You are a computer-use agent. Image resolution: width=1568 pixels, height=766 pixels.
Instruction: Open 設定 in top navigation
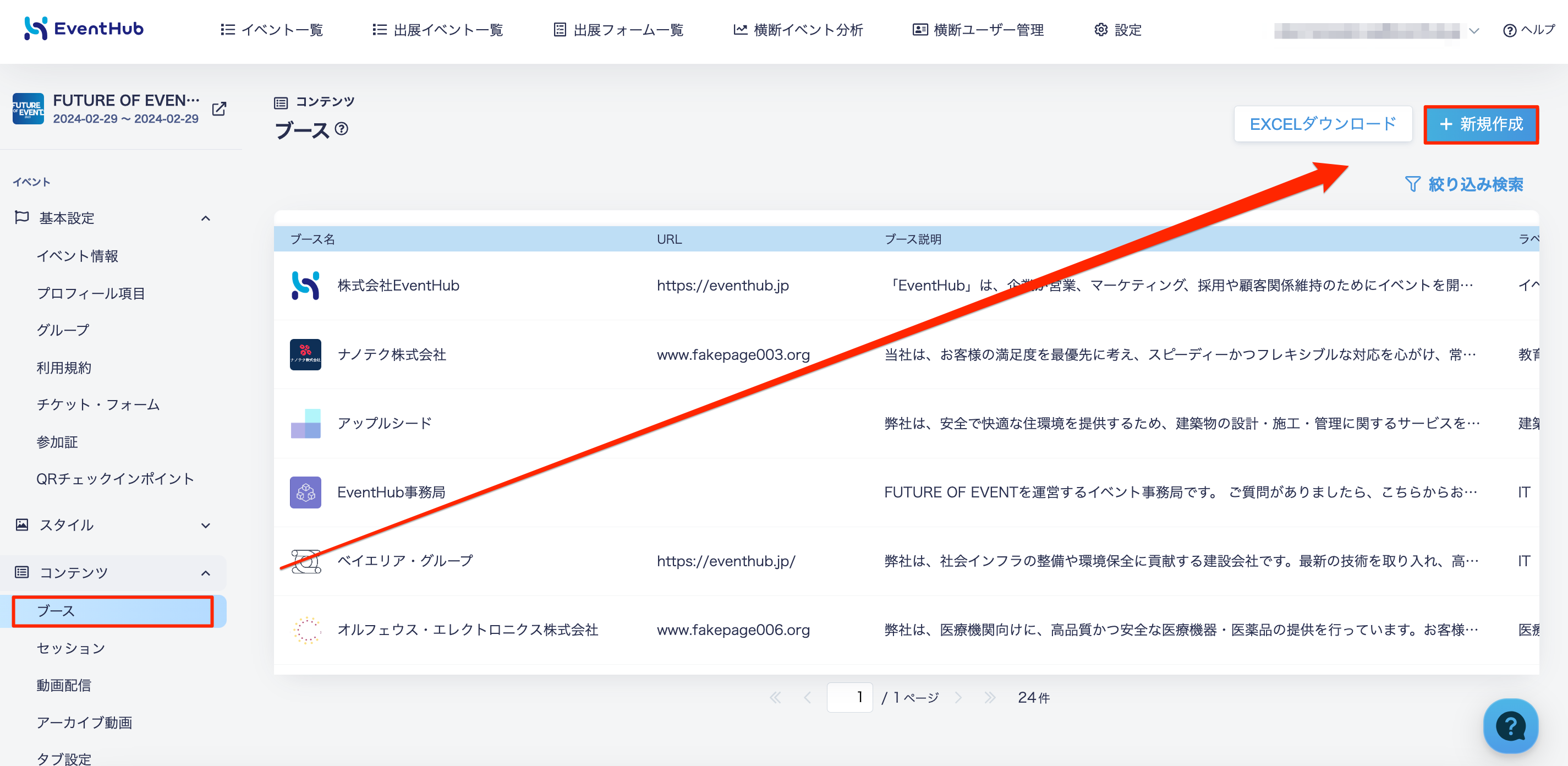(1117, 30)
